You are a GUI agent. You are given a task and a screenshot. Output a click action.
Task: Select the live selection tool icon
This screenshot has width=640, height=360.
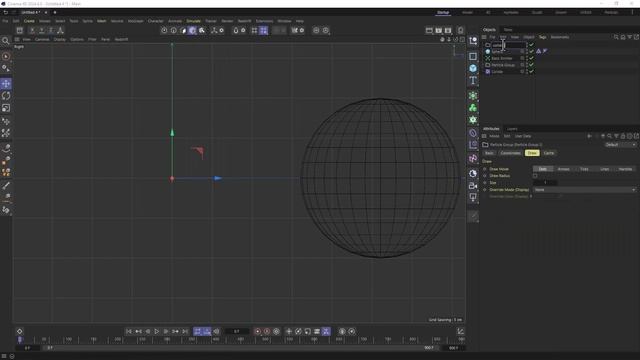6,56
